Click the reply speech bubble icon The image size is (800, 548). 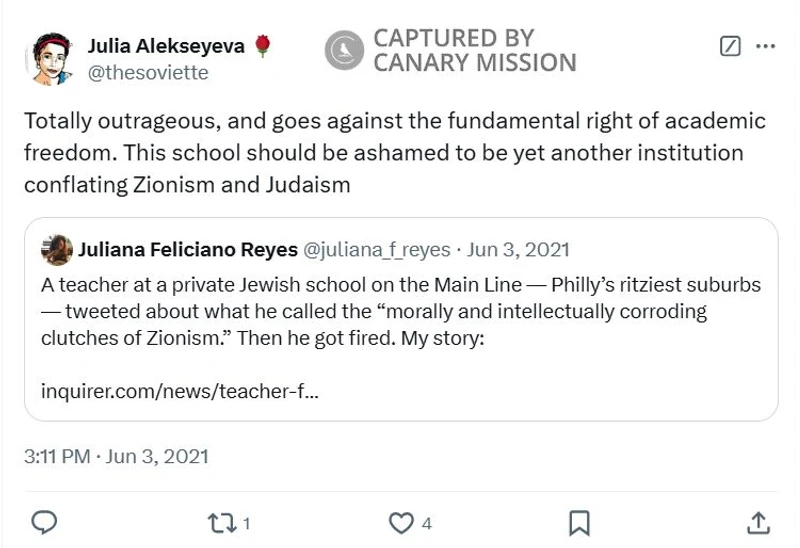tap(44, 522)
